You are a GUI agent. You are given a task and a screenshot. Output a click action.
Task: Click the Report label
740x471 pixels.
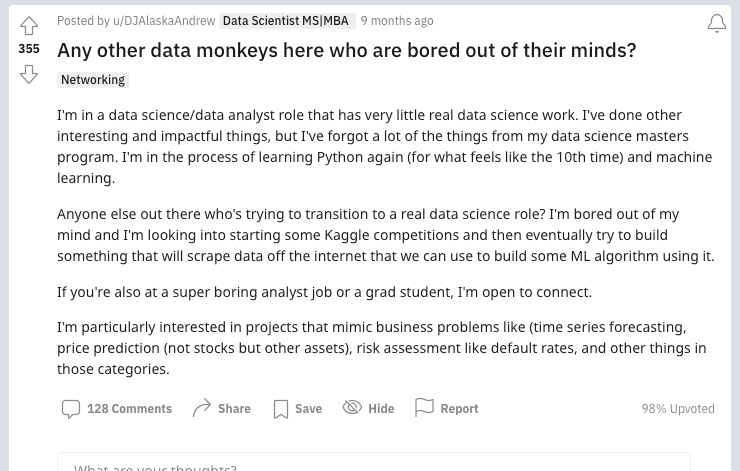click(x=459, y=409)
